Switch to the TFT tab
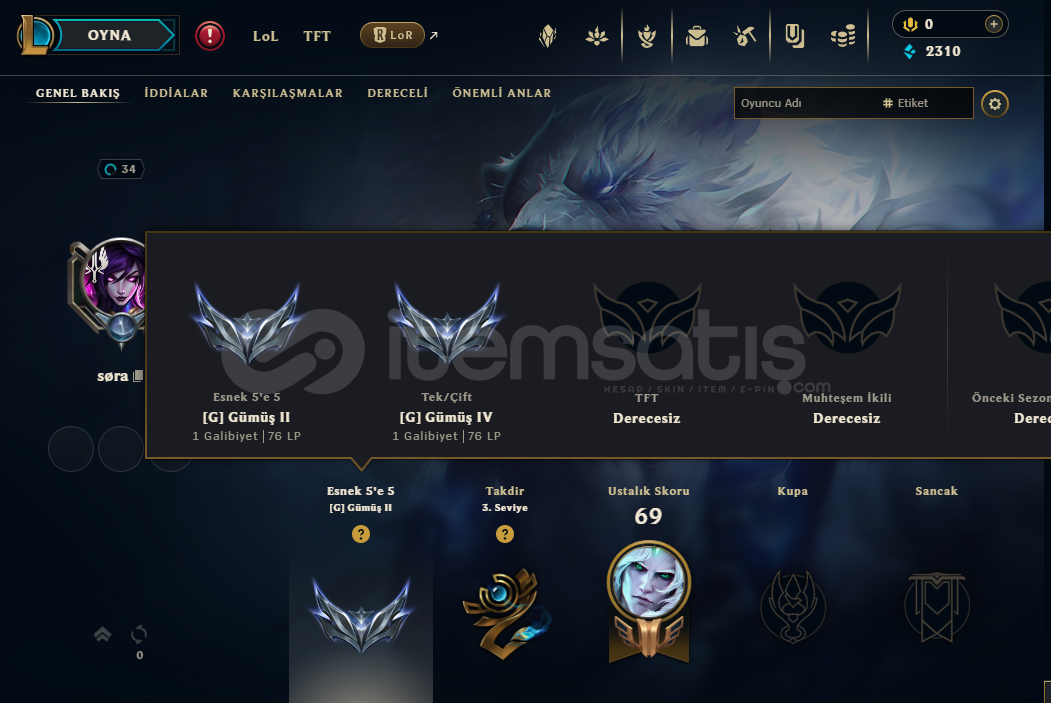The height and width of the screenshot is (703, 1051). tap(317, 36)
